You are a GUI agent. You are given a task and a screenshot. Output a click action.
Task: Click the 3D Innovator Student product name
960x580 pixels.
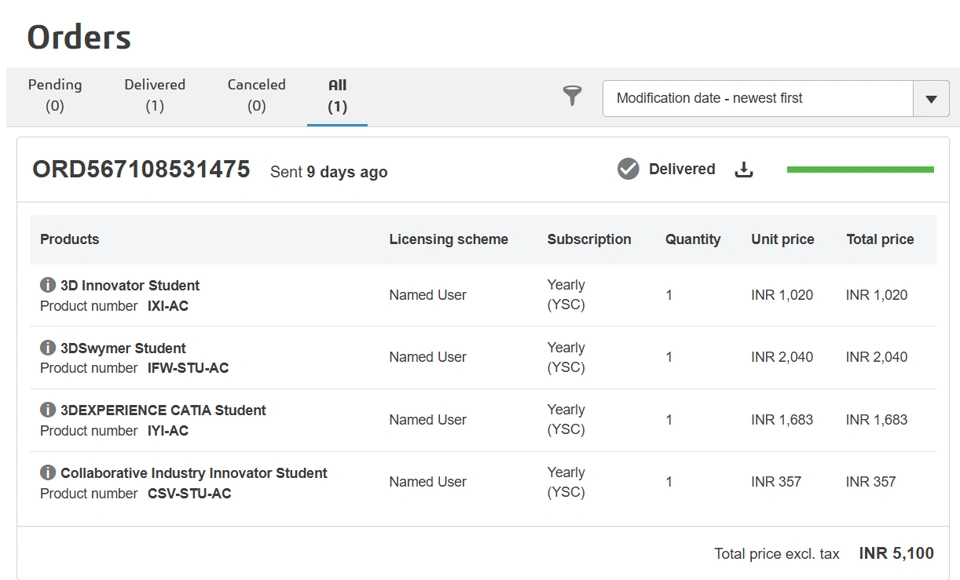click(x=130, y=285)
